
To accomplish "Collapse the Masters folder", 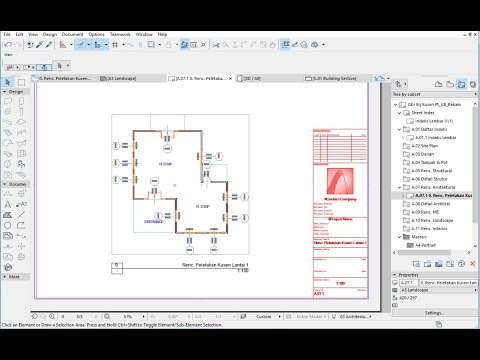I will tap(399, 237).
